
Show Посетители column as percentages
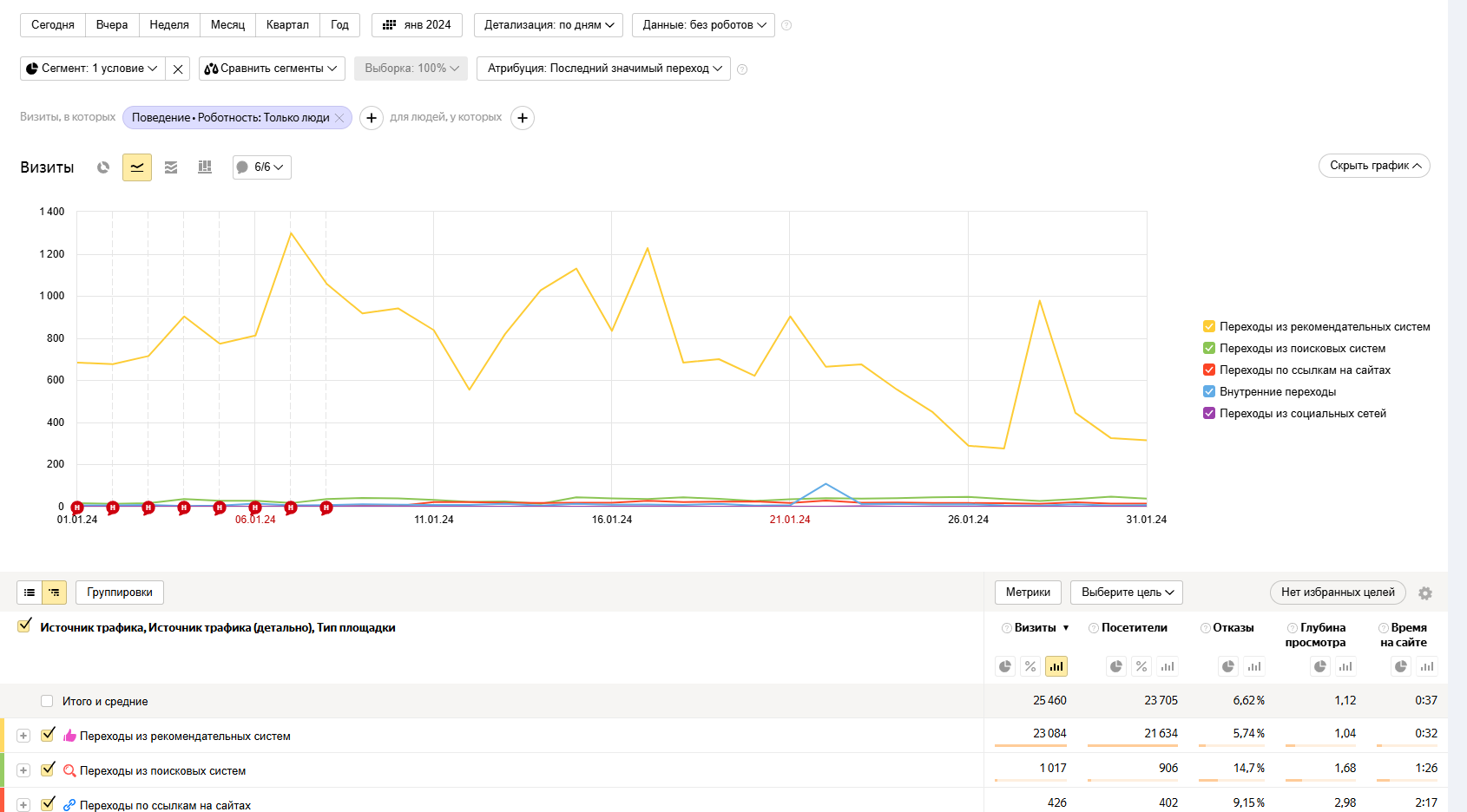pyautogui.click(x=1141, y=666)
